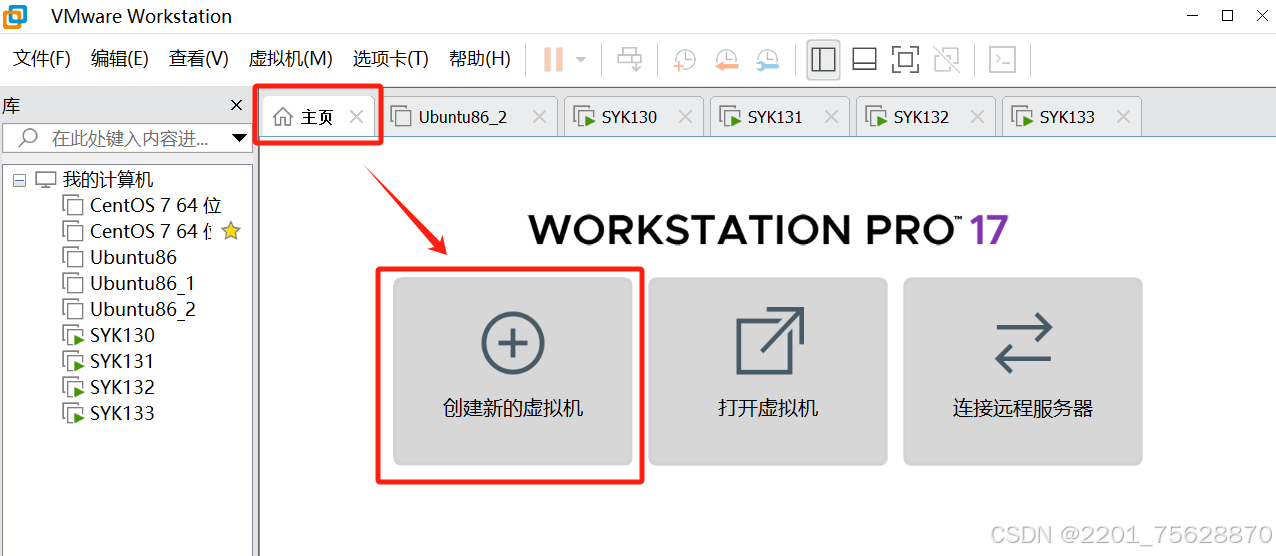Click the library search input field
1276x556 pixels.
(126, 138)
